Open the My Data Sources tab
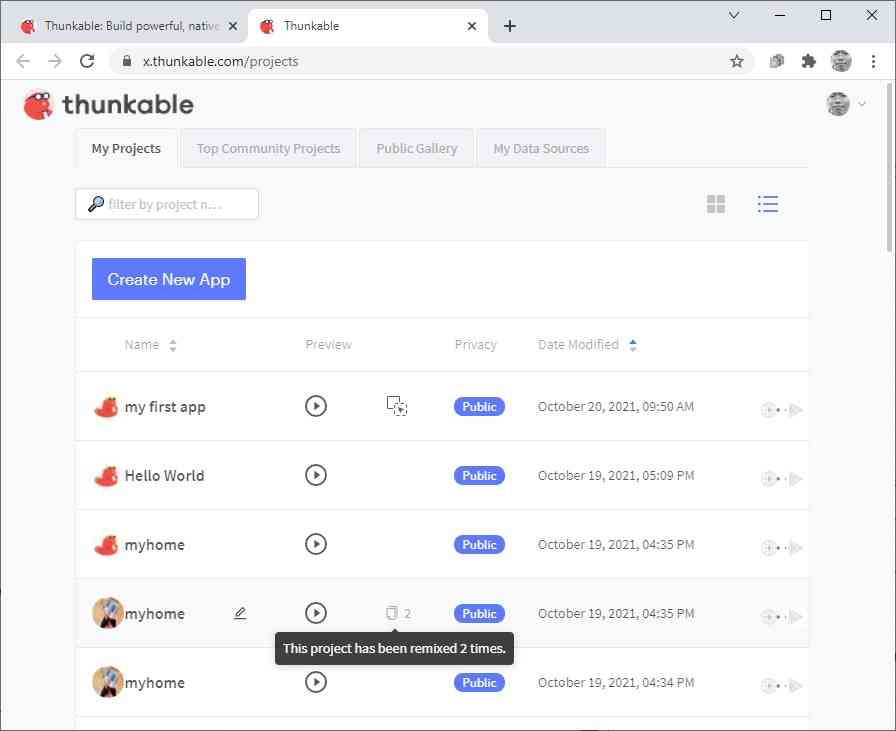 (x=541, y=148)
